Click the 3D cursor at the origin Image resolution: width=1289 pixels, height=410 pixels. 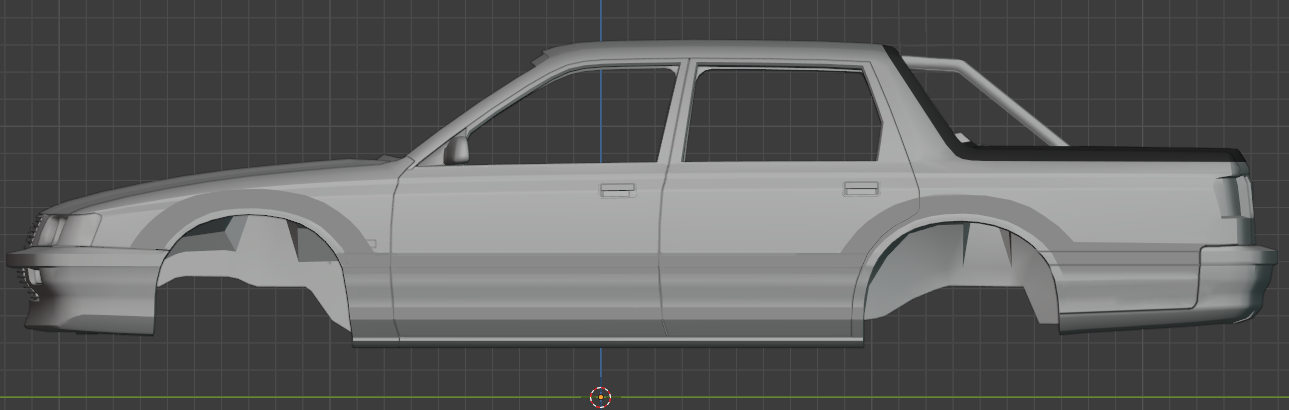[x=600, y=397]
